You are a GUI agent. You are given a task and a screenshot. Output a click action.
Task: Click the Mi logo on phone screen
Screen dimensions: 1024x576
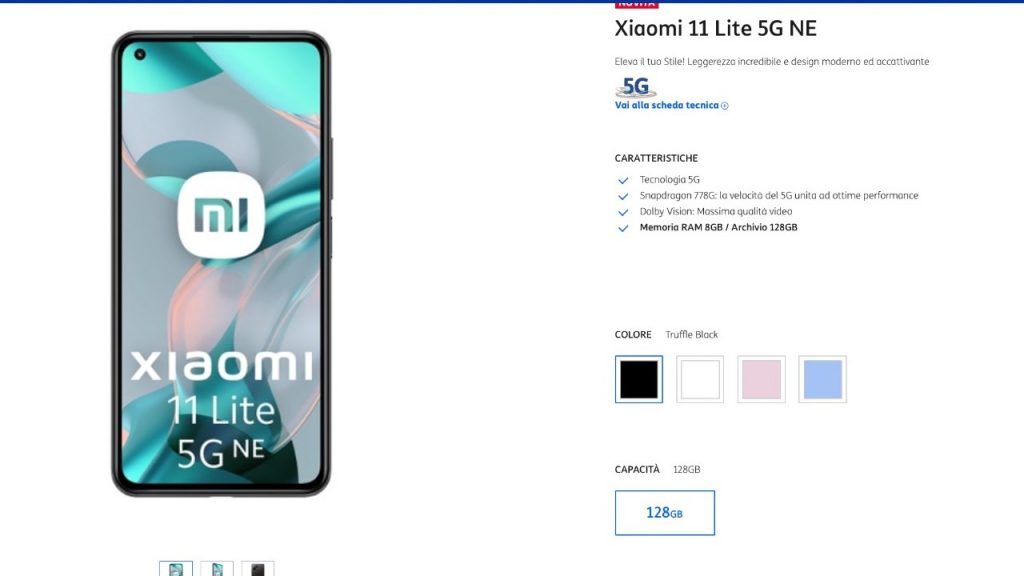coord(221,215)
